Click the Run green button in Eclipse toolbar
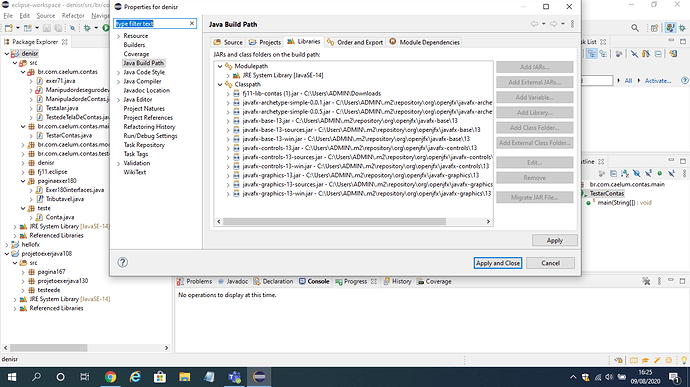690x387 pixels. tap(106, 28)
